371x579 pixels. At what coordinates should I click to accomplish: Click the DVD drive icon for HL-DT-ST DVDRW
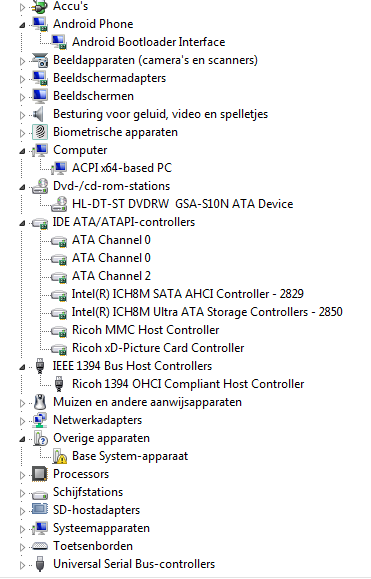click(x=59, y=204)
